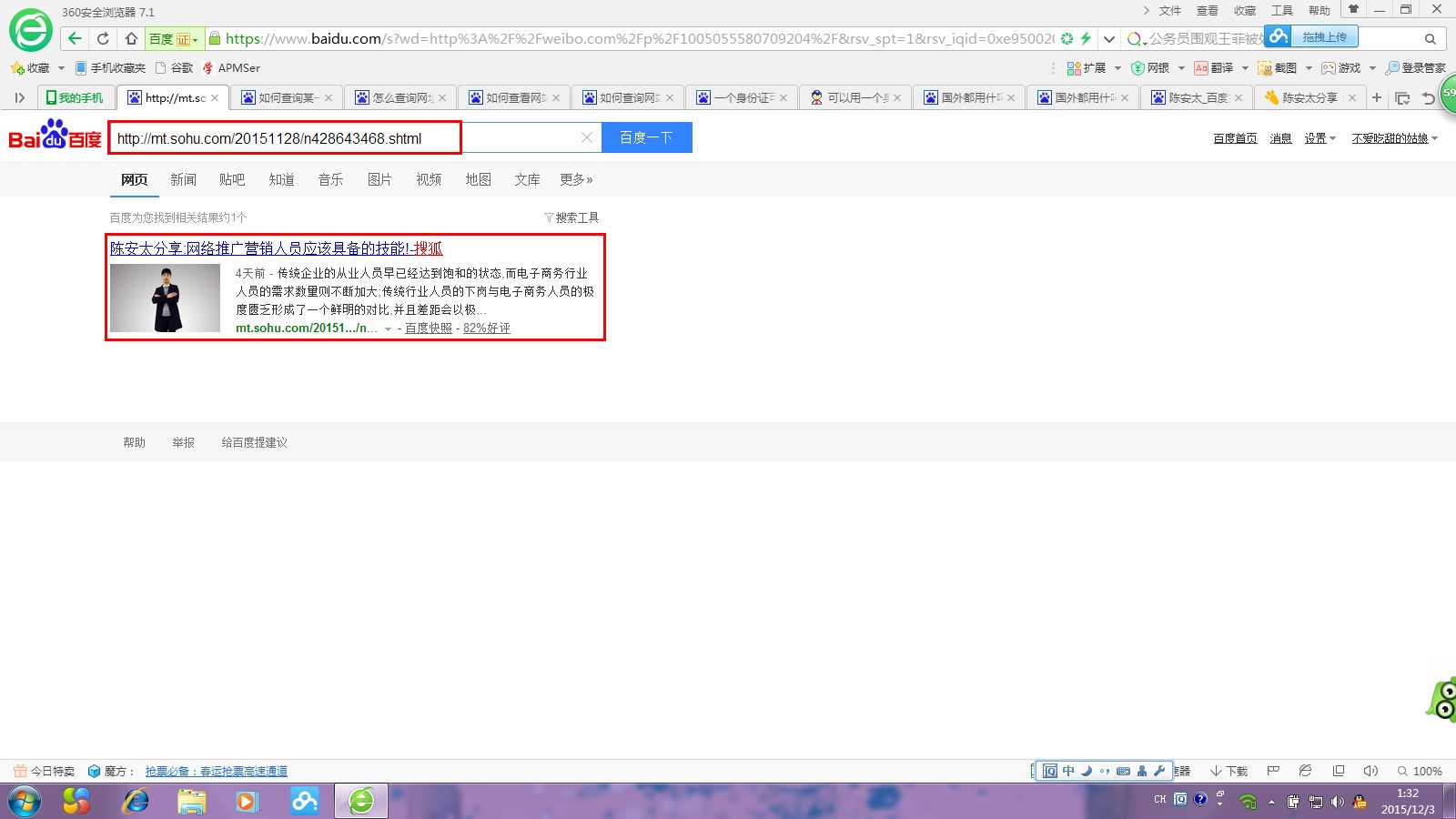This screenshot has width=1456, height=819.
Task: Toggle the tab sidebar expand arrow
Action: (x=19, y=97)
